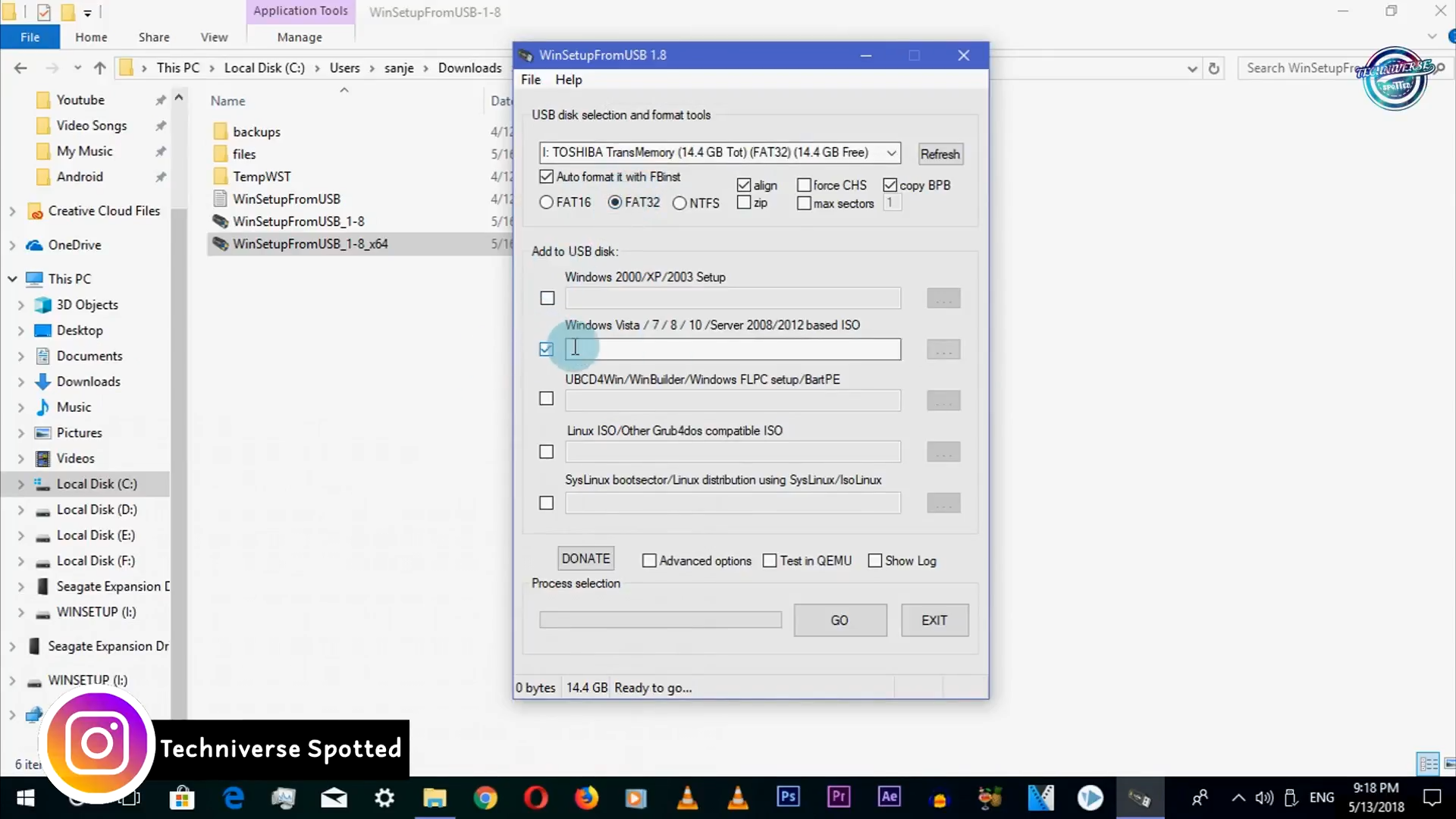Screen dimensions: 1456x819
Task: Open USB disk selection dropdown
Action: pyautogui.click(x=892, y=153)
